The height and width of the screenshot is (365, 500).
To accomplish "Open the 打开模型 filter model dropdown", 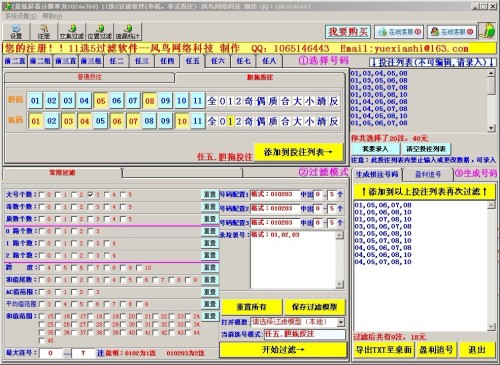I will pos(341,322).
